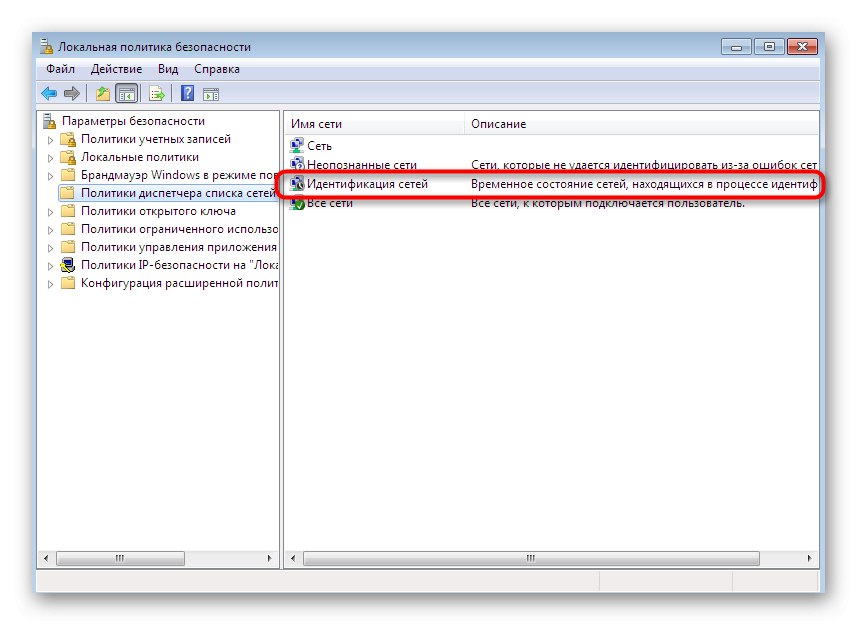Screen dimensions: 857x625
Task: Click right arrow of right pane scrollbar
Action: (809, 558)
